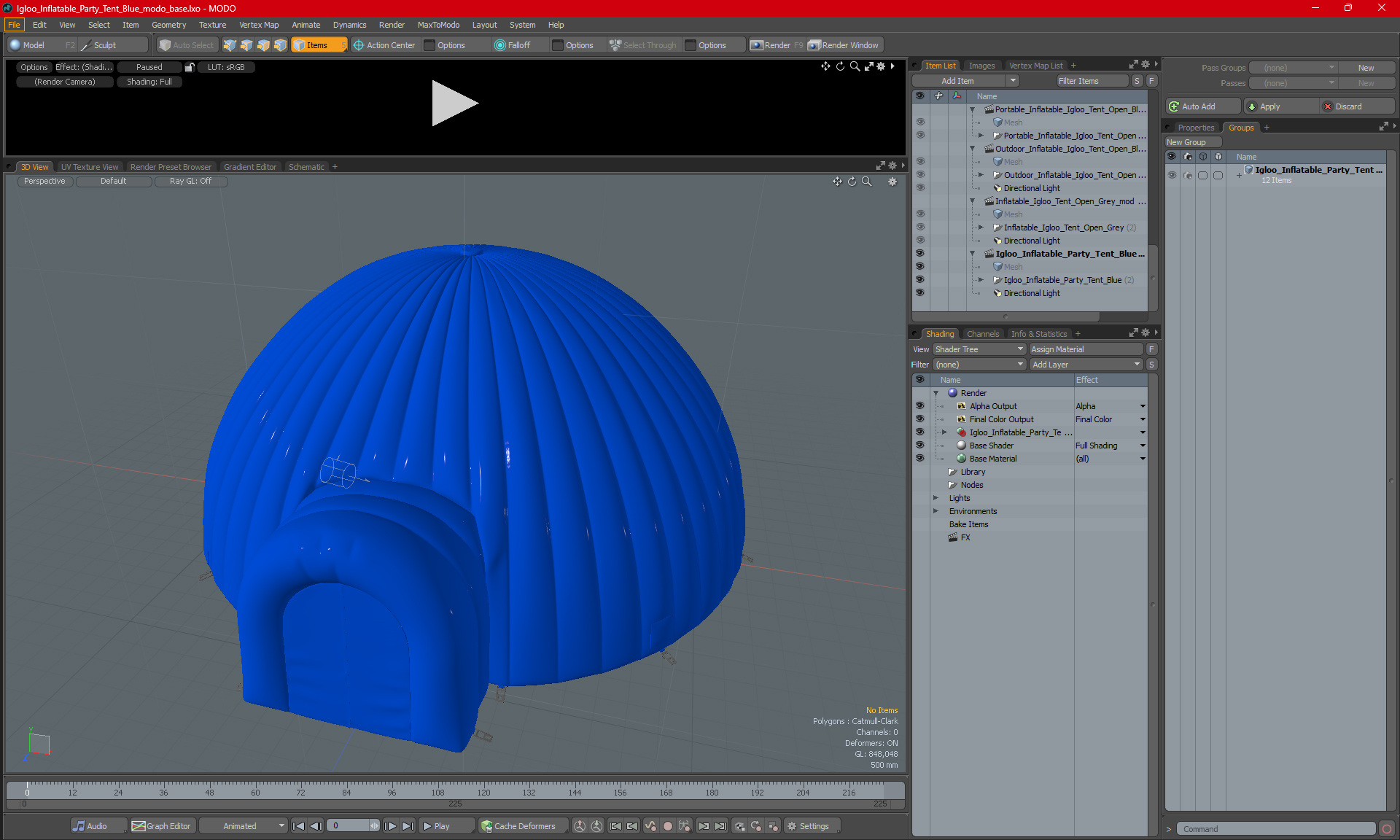Zoom preview with magnifier icon

tap(855, 66)
